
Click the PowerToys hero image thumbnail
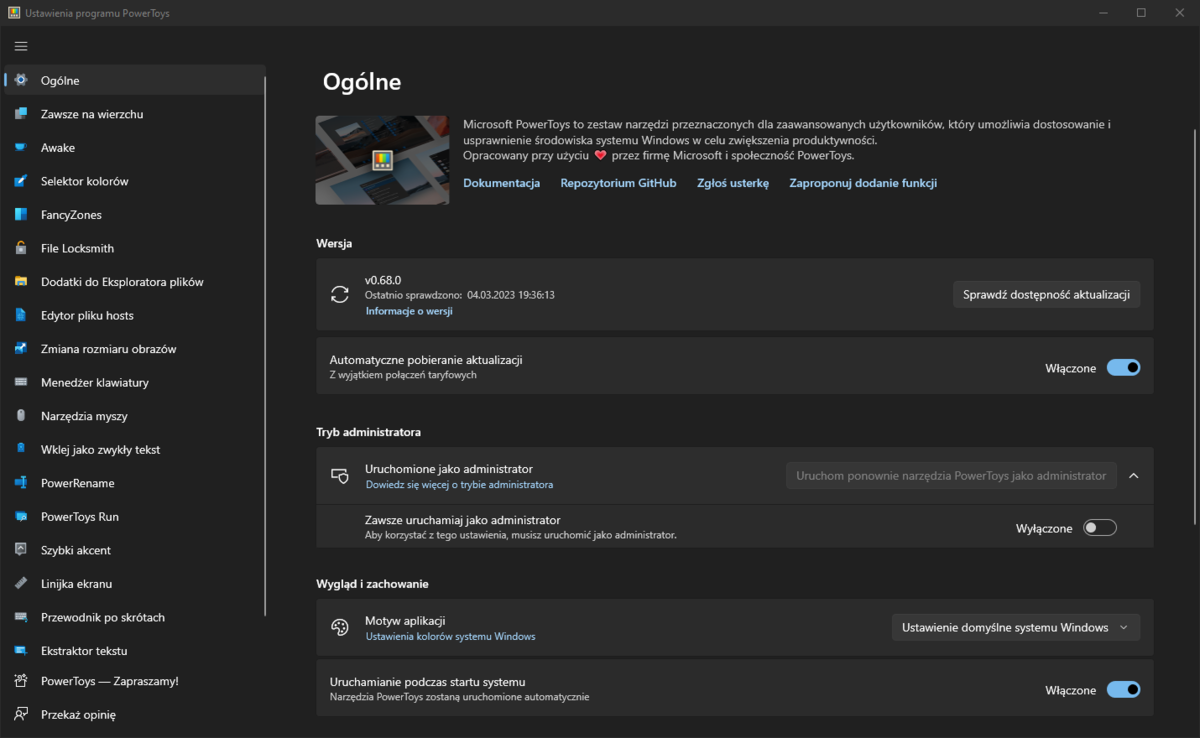[382, 160]
